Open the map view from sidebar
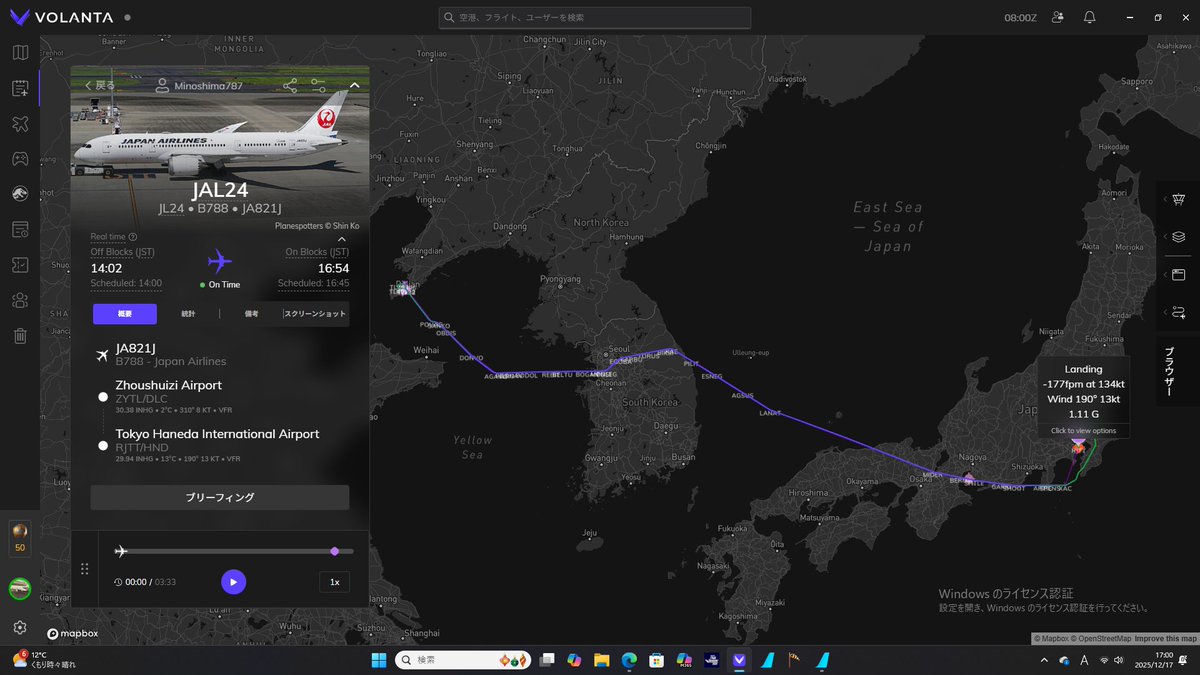 click(x=20, y=53)
